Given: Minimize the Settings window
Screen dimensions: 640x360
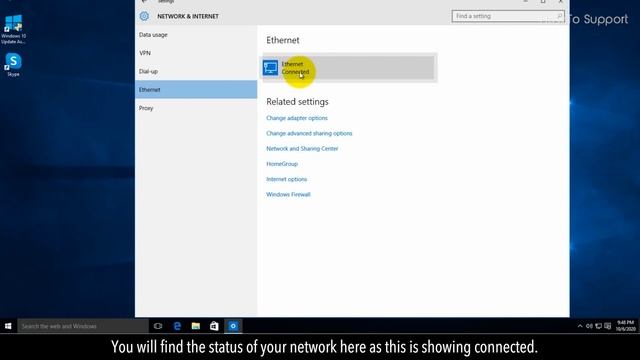Looking at the screenshot, I should click(525, 2).
